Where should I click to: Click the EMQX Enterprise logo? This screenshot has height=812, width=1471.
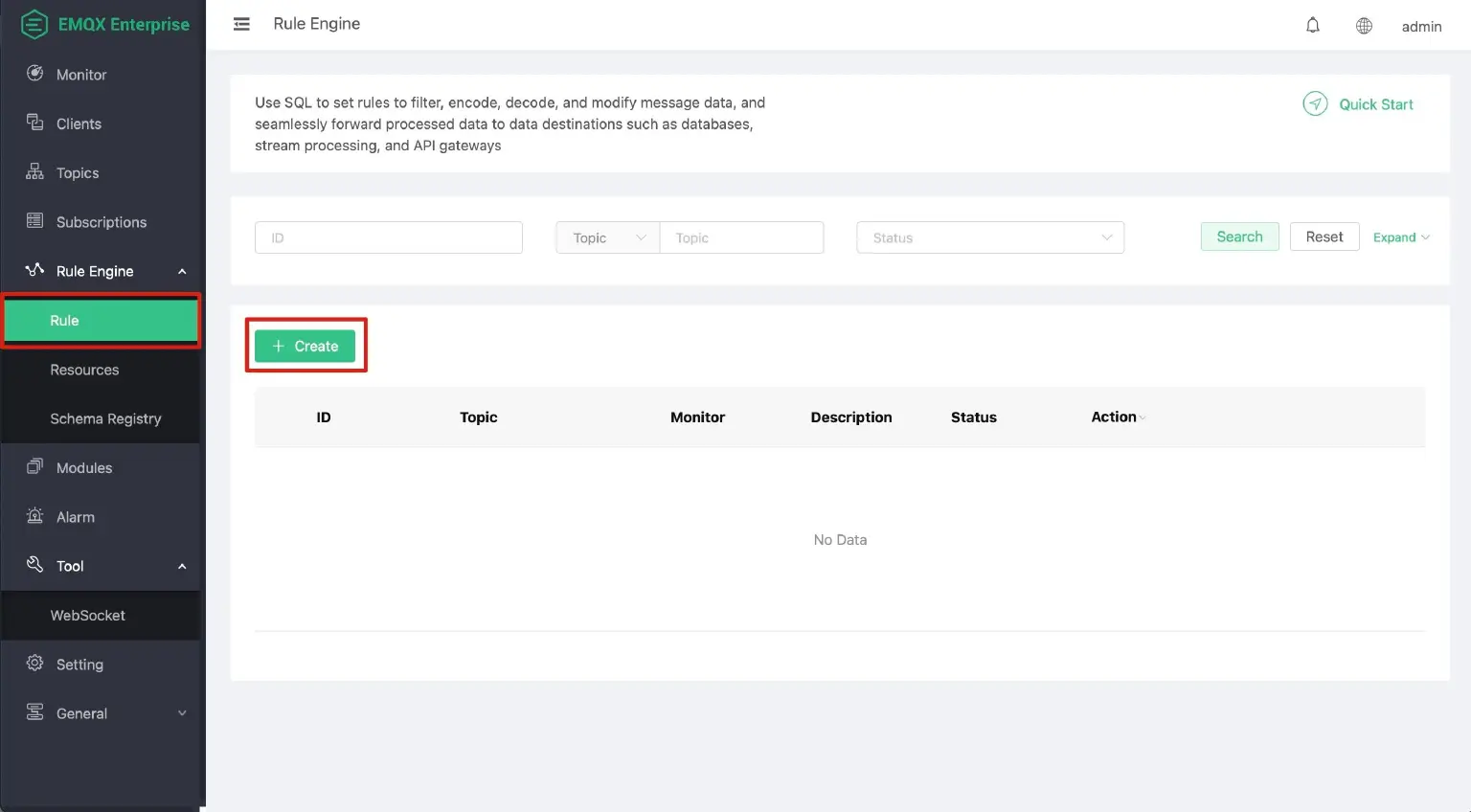(x=104, y=24)
